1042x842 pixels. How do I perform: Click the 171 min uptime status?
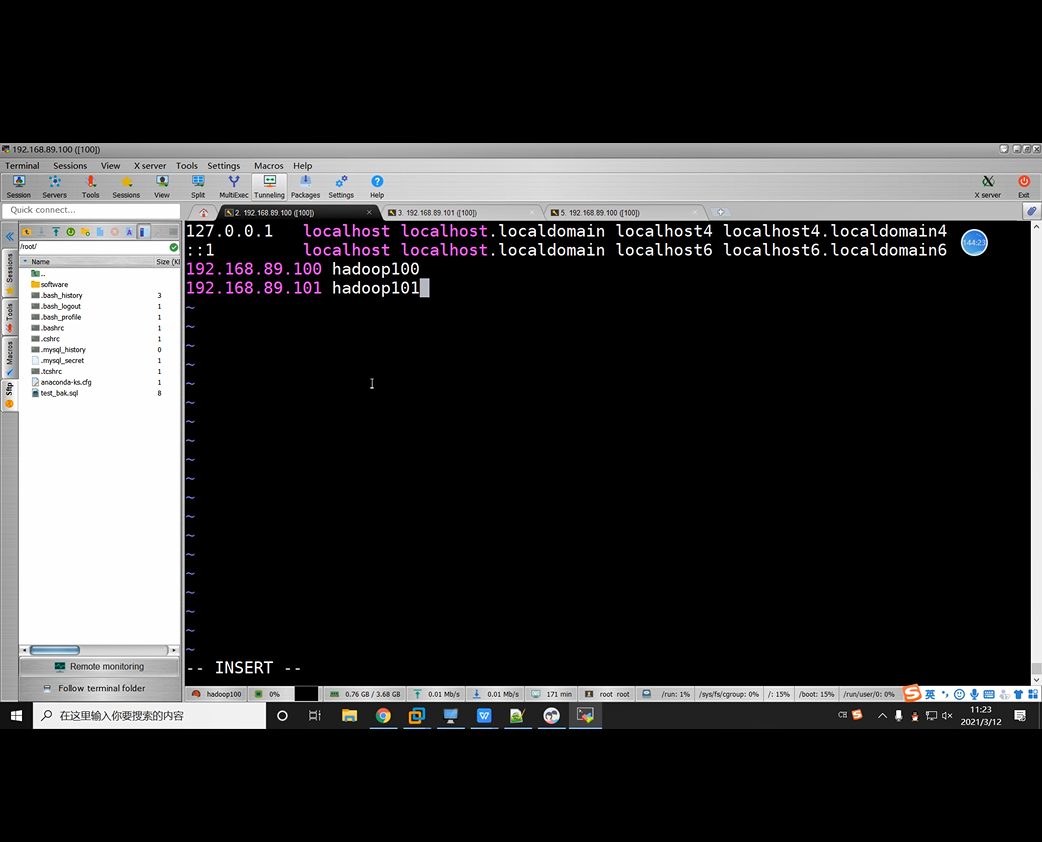tap(552, 694)
